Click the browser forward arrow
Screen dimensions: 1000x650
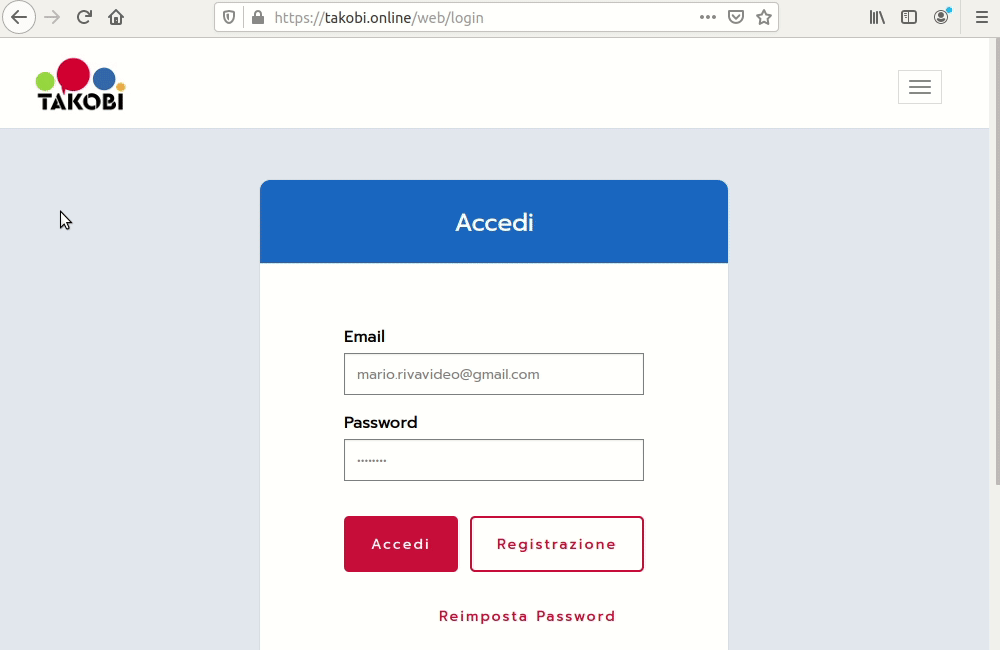52,17
